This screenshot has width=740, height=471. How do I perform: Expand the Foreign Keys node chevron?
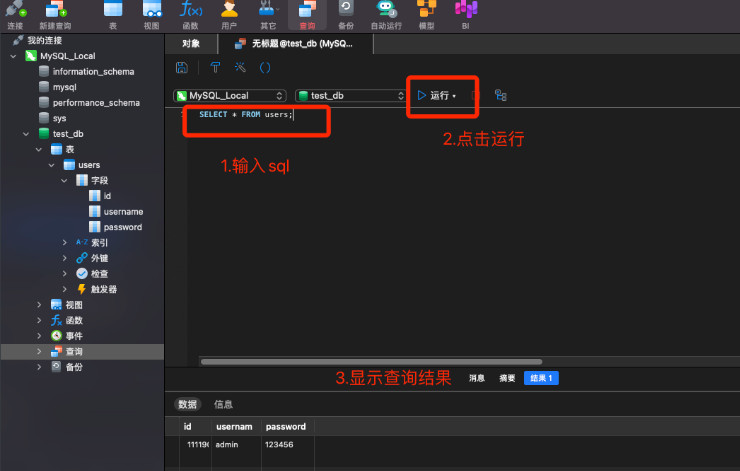(65, 258)
